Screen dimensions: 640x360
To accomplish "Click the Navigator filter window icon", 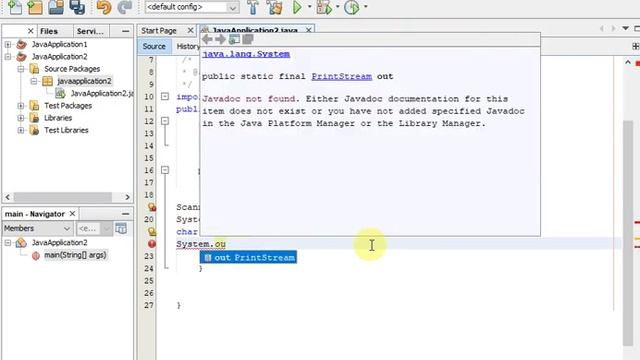I will point(121,228).
